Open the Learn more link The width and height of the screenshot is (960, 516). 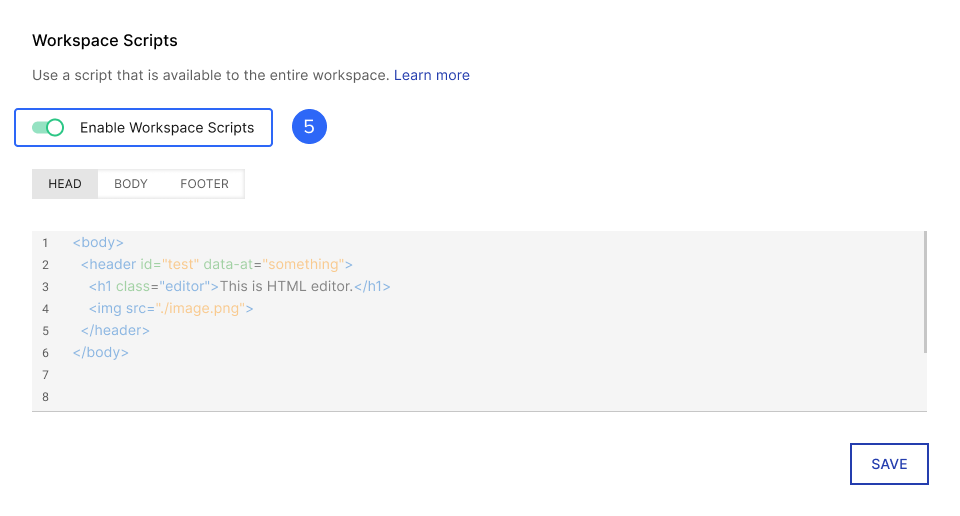[432, 75]
